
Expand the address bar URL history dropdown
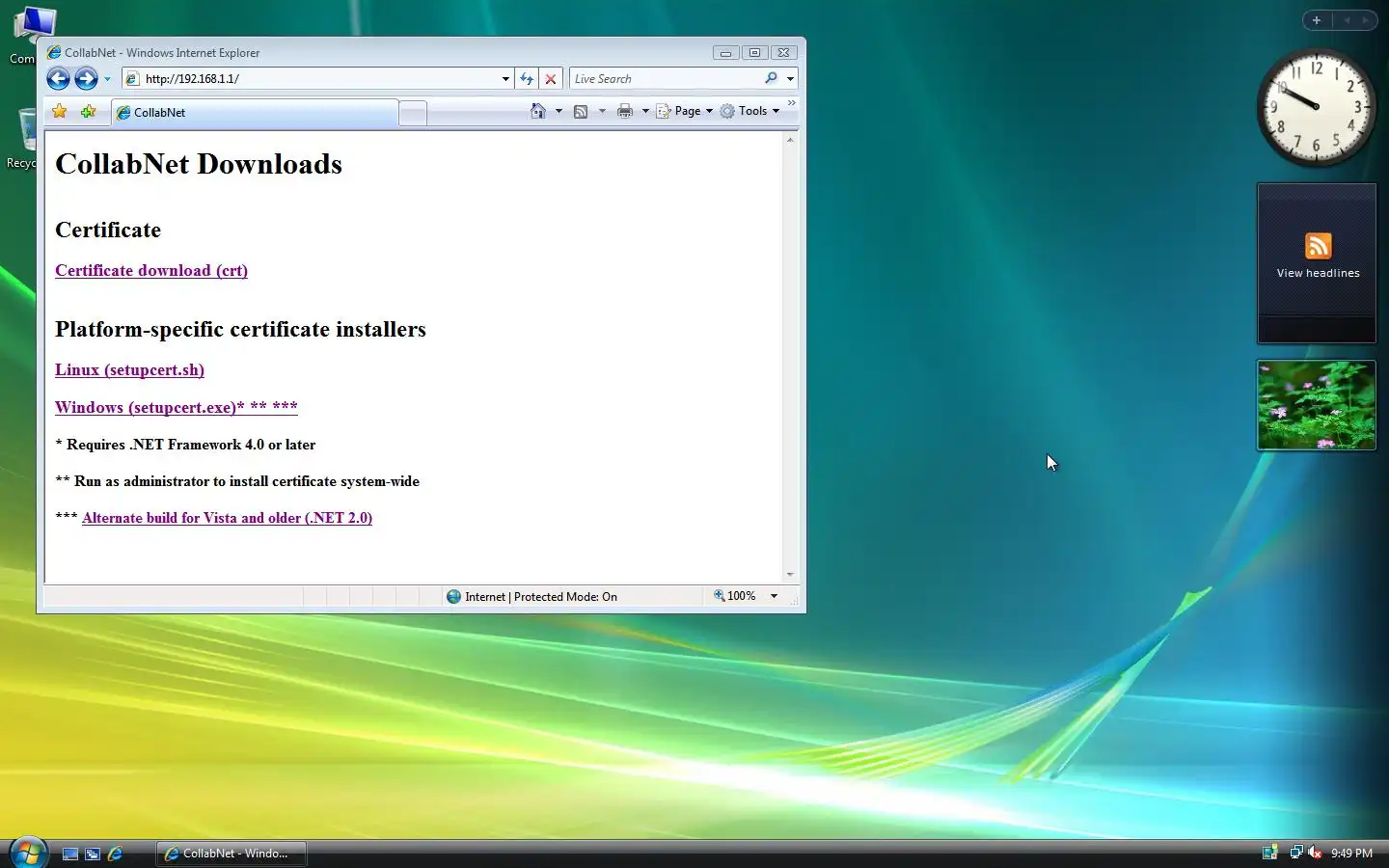click(505, 79)
